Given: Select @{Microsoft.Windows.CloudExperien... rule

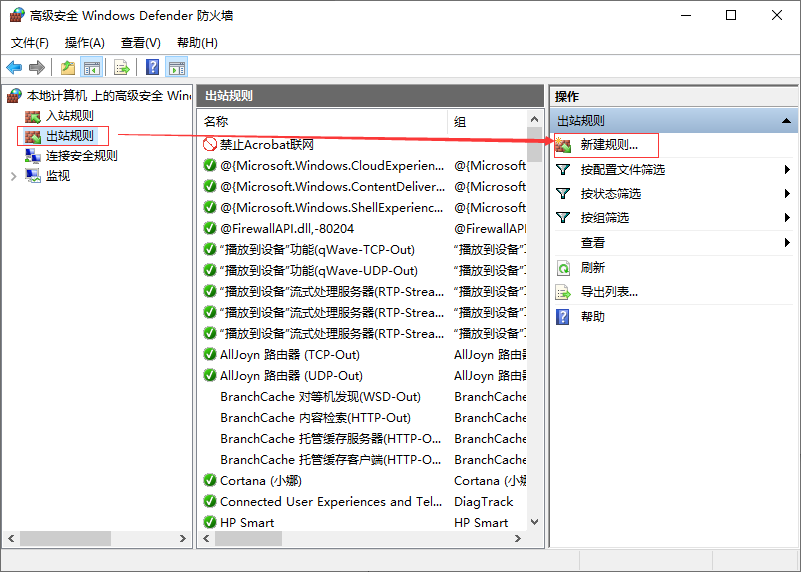Looking at the screenshot, I should click(x=332, y=165).
